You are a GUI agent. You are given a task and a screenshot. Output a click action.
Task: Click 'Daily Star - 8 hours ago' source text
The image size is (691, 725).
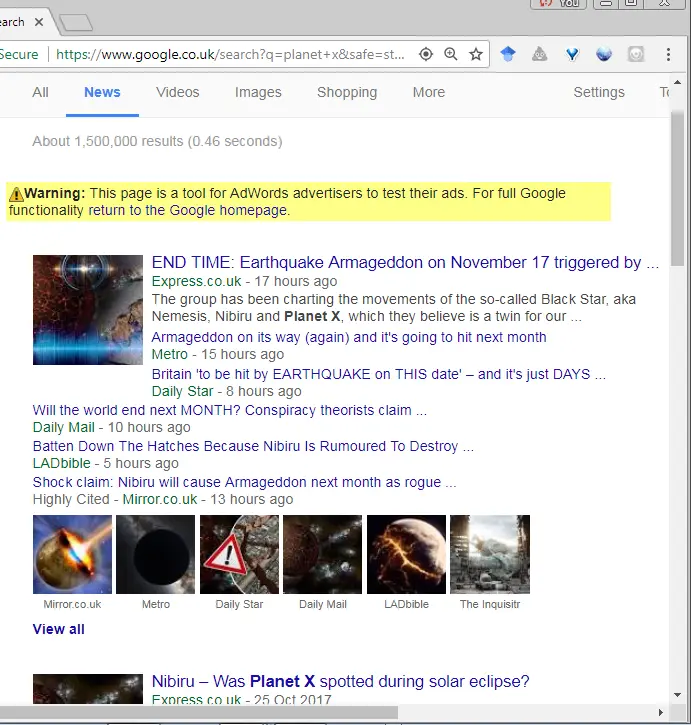(x=227, y=392)
